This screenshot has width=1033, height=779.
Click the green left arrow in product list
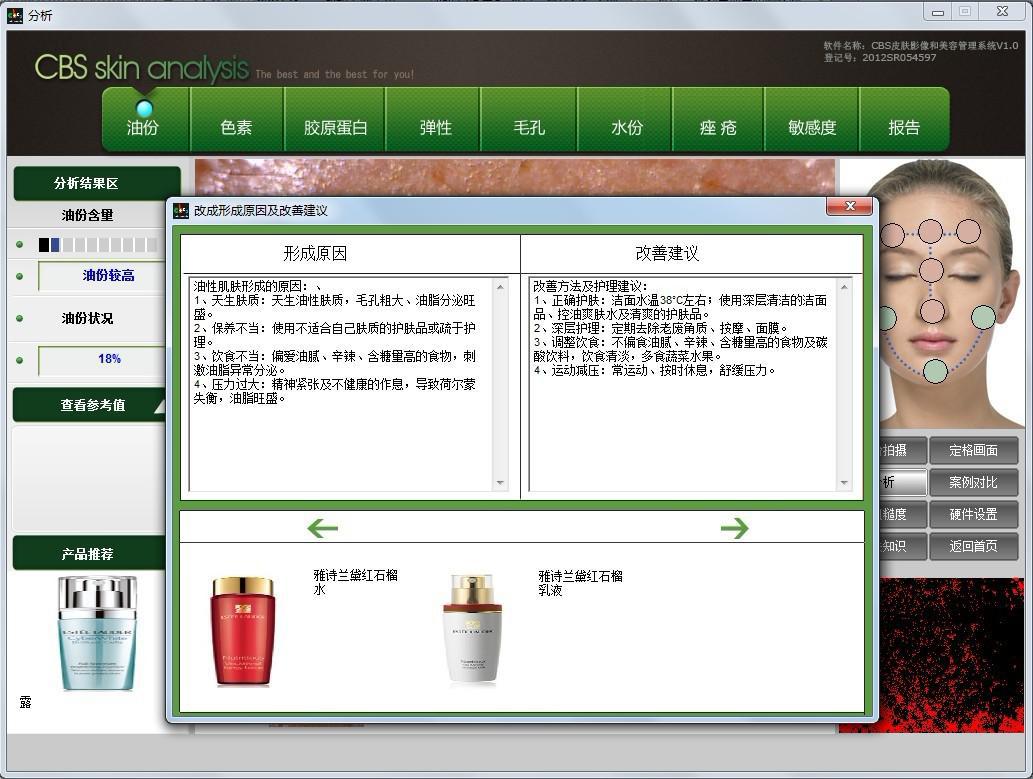click(322, 528)
